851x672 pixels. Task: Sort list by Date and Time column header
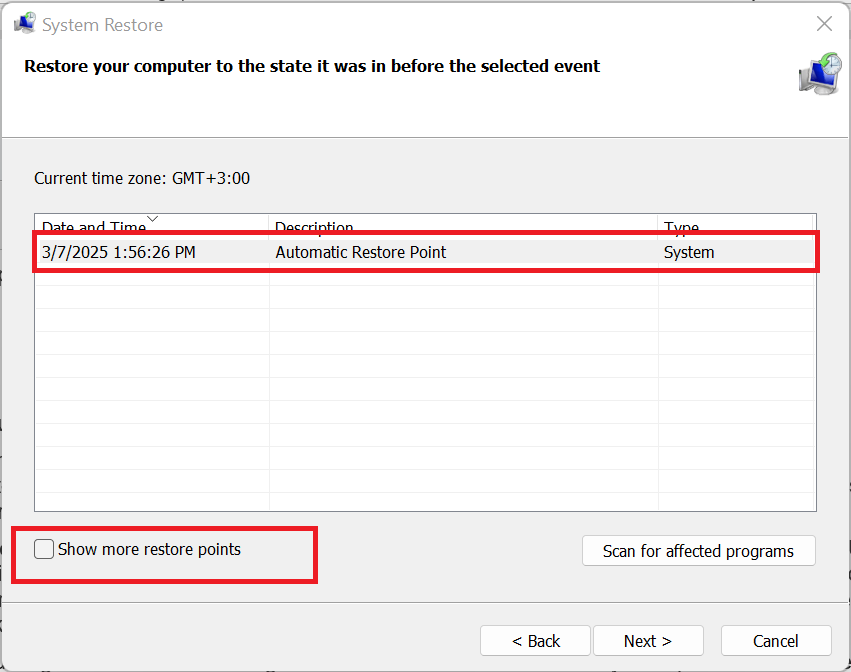94,227
